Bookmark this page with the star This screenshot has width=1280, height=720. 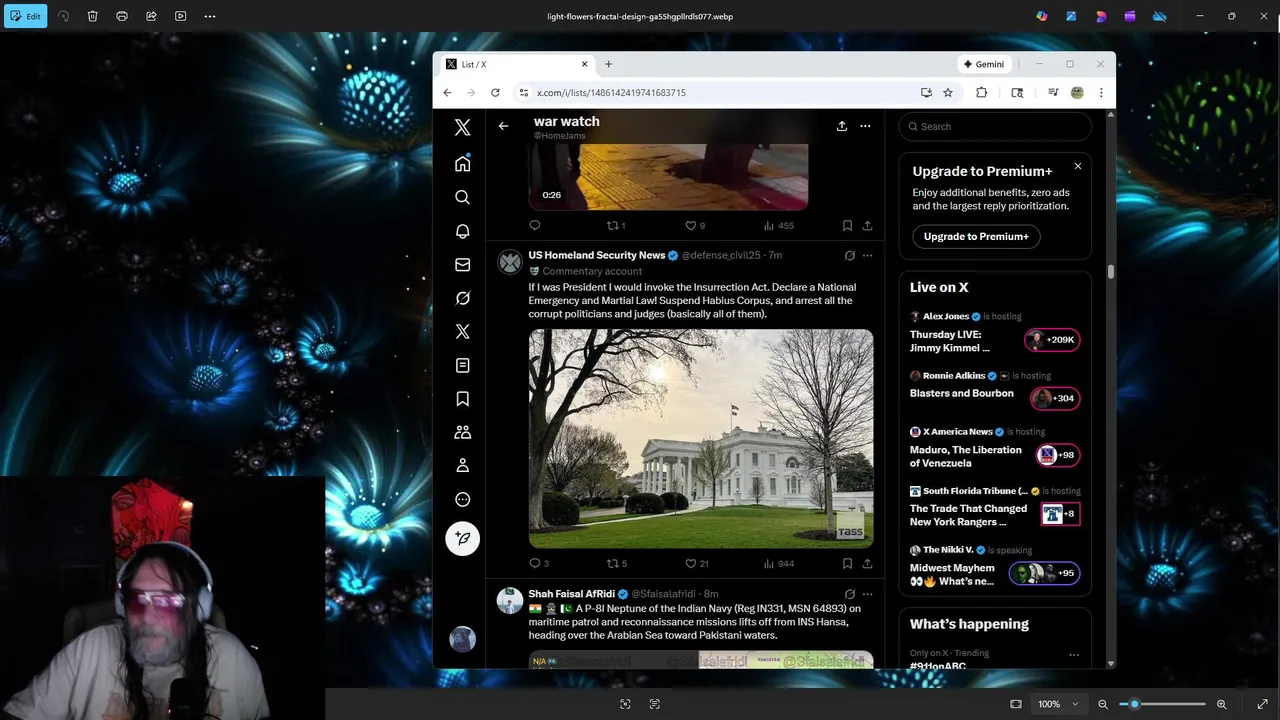pos(948,92)
